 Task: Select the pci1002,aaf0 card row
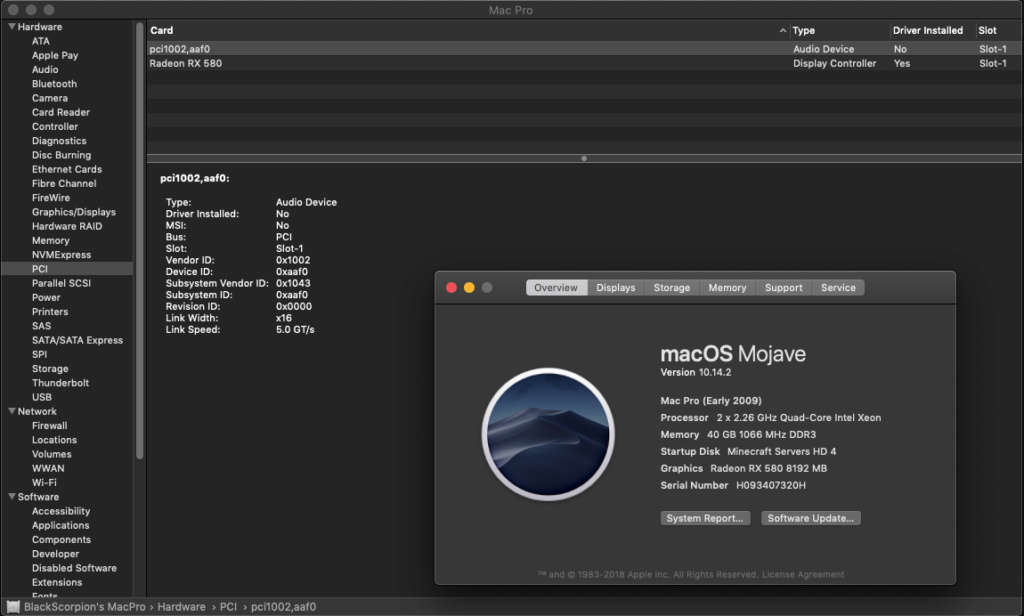[584, 49]
